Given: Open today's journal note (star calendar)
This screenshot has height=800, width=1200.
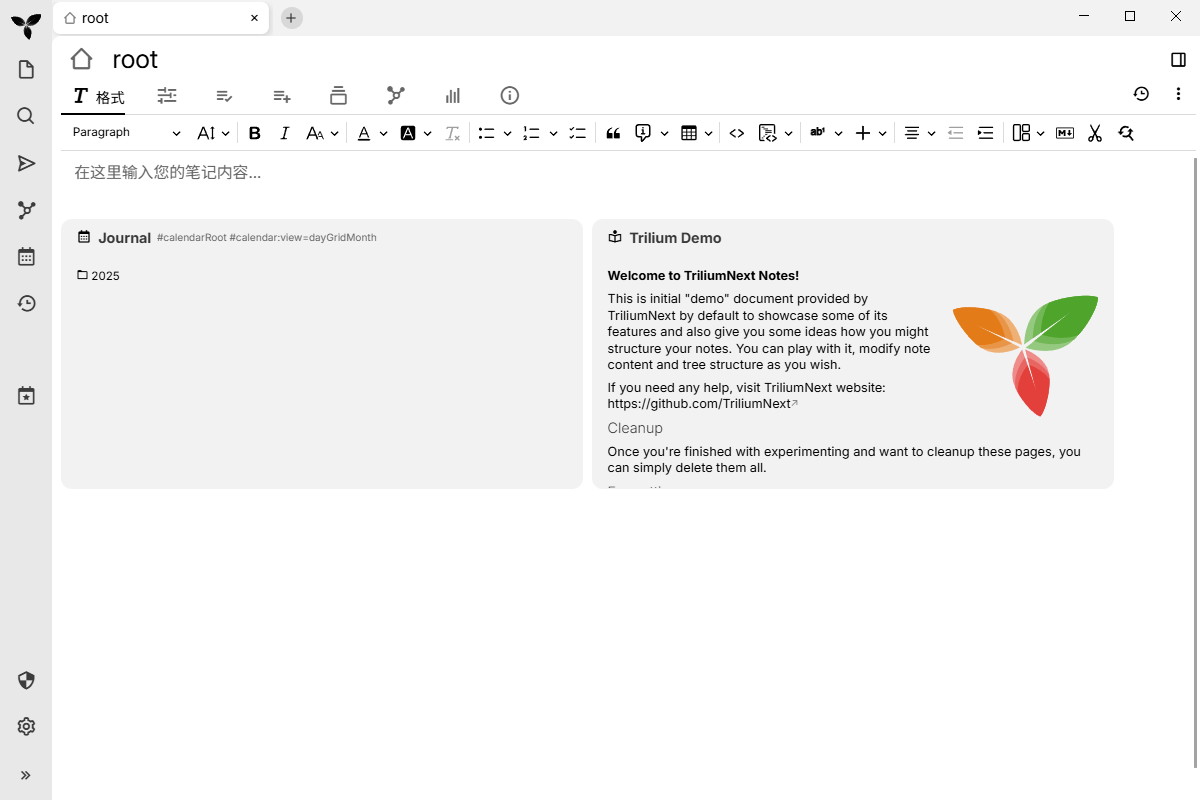Looking at the screenshot, I should coord(26,396).
